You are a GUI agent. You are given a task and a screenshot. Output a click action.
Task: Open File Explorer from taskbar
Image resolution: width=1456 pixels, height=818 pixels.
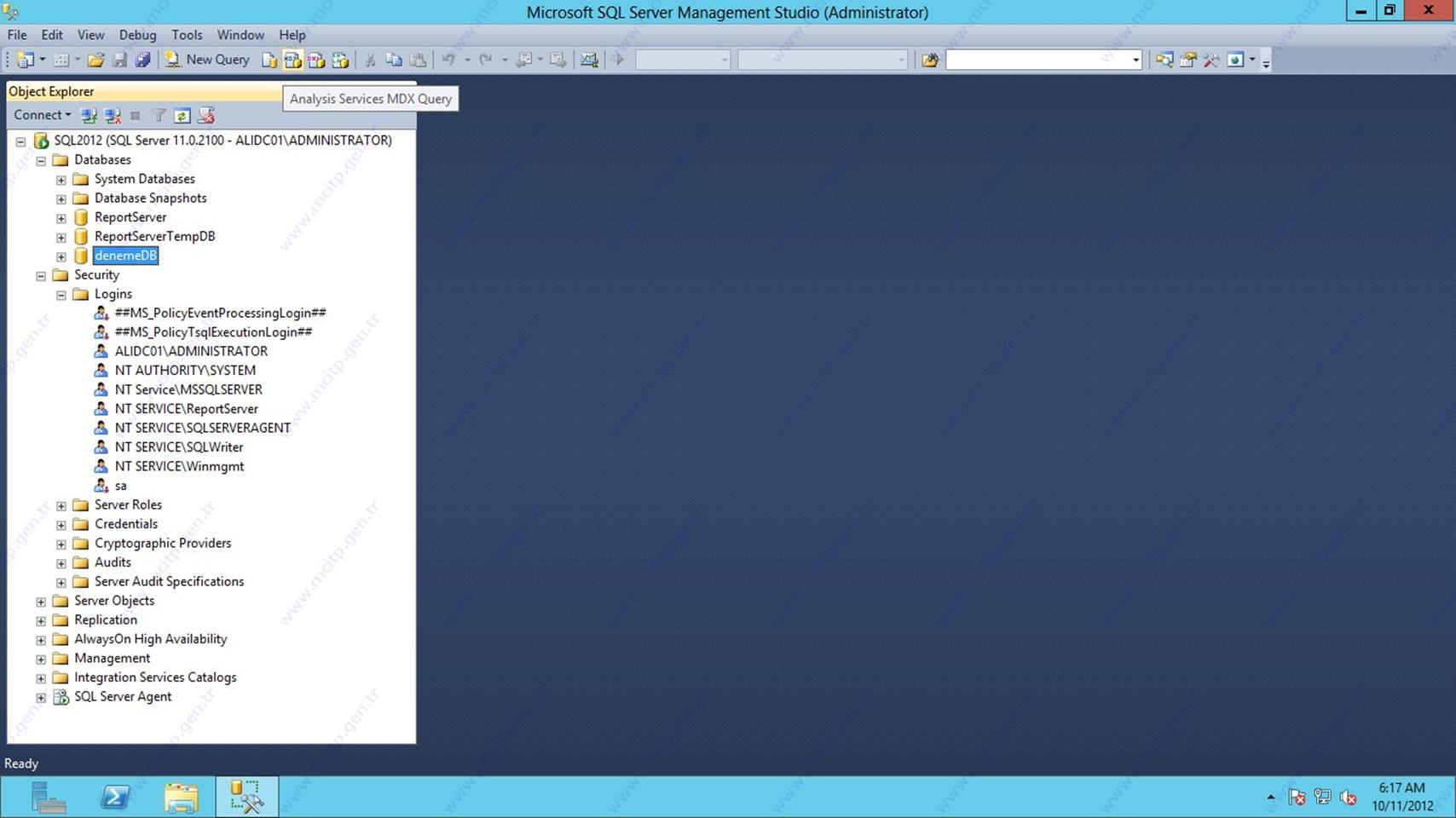point(181,798)
